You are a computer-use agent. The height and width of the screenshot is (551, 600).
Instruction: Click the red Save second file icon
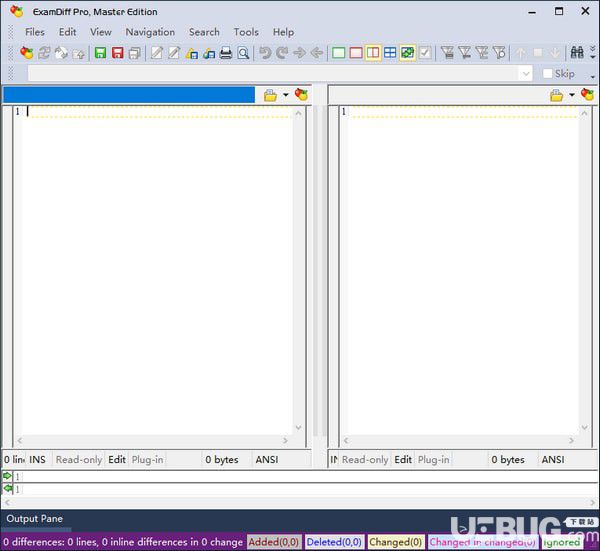tap(117, 52)
